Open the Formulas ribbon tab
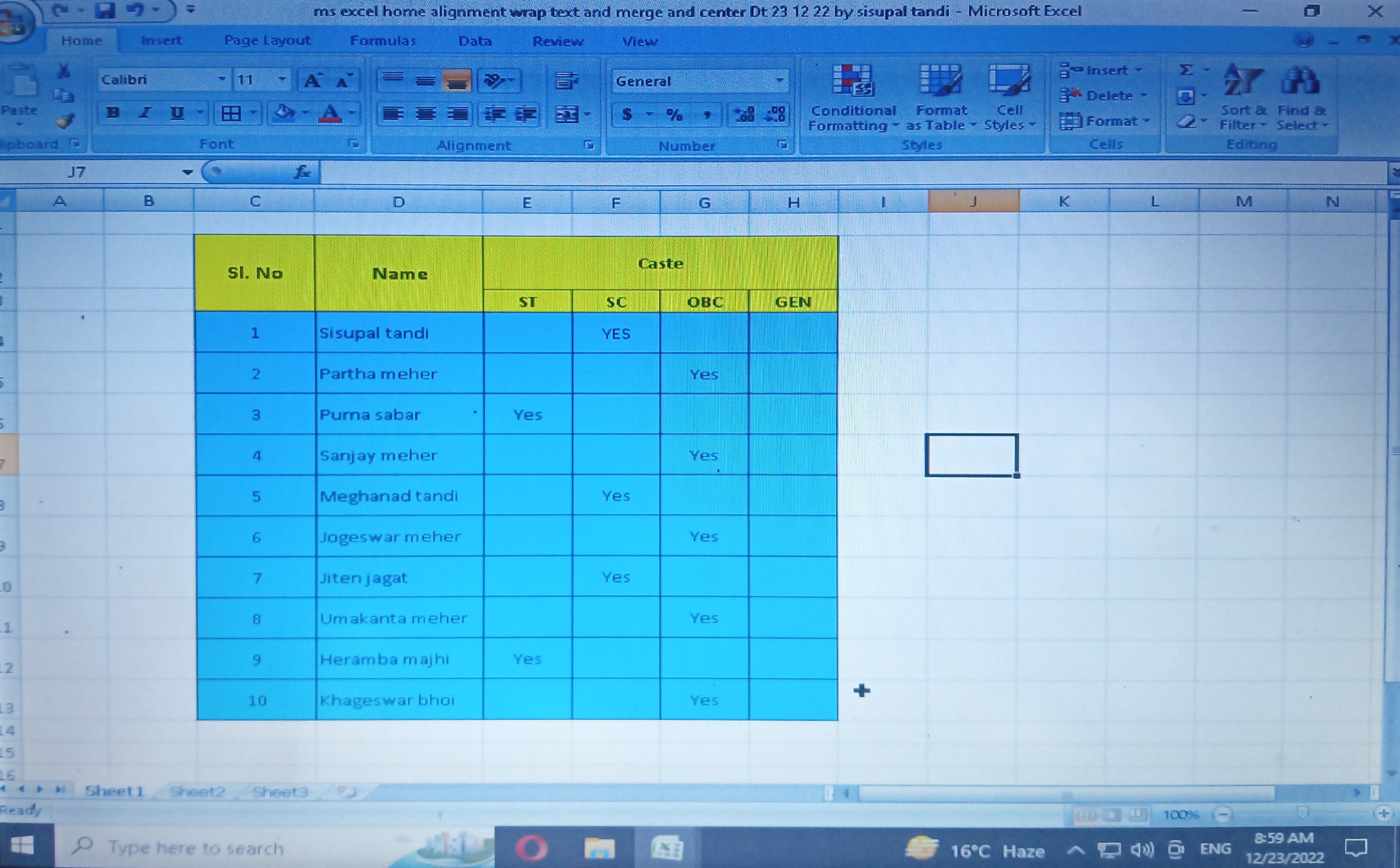 pos(383,41)
